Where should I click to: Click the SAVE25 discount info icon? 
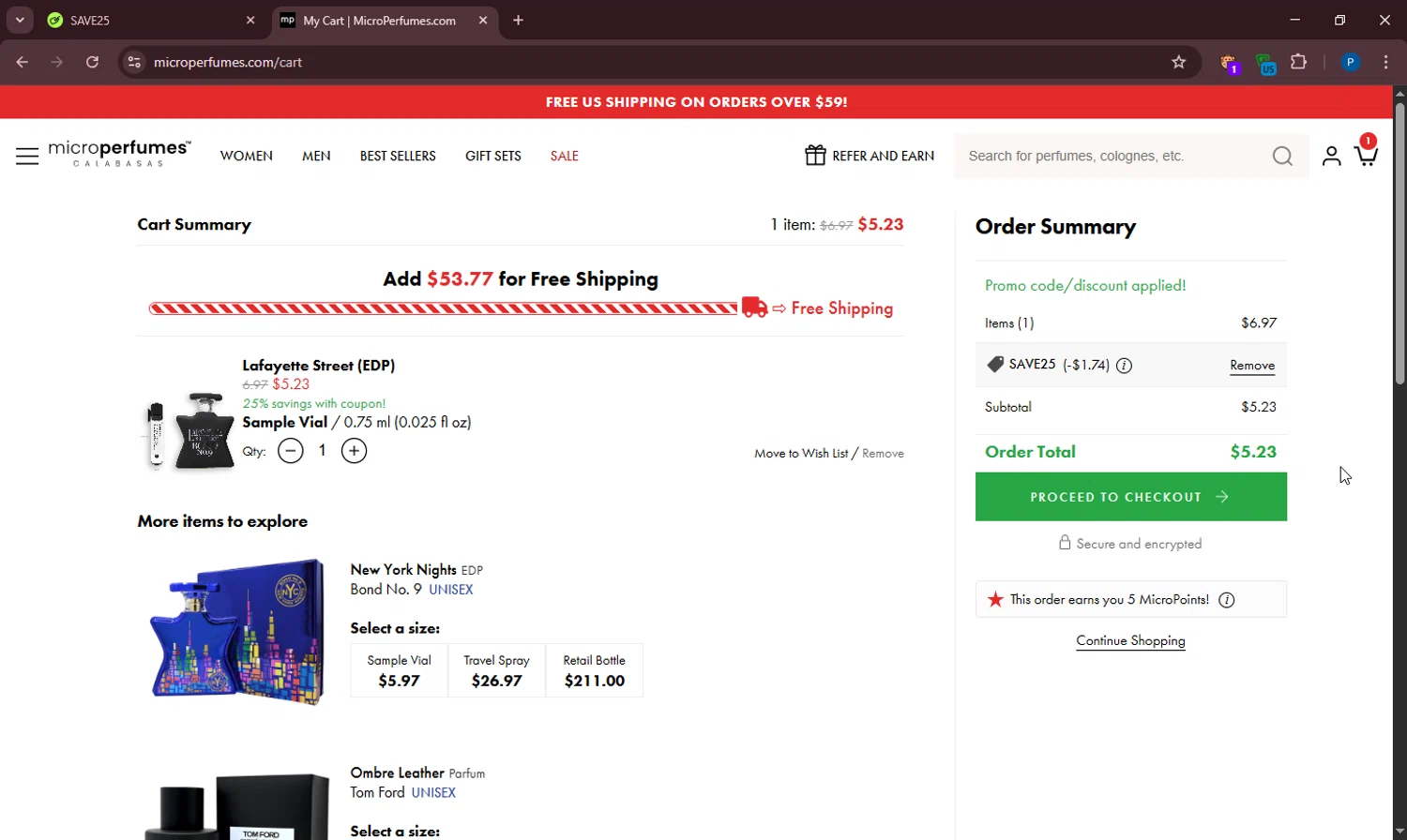point(1124,366)
